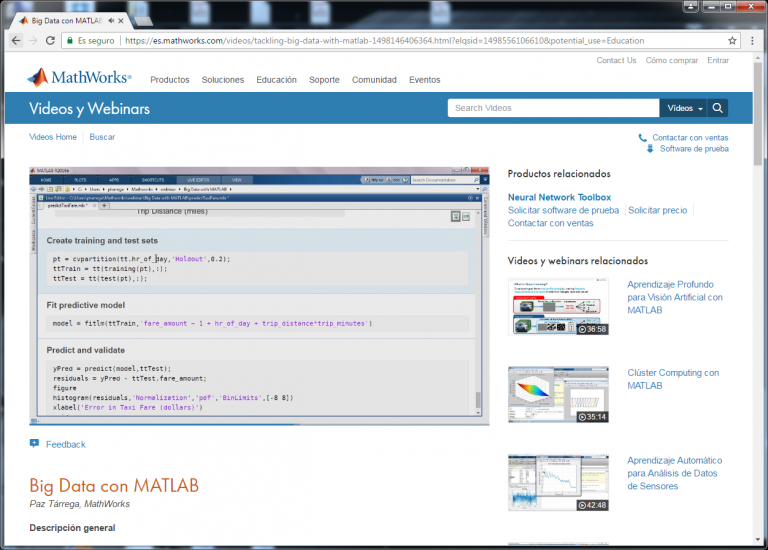Open the Software de prueba link
Viewport: 768px width, 550px height.
(x=694, y=149)
